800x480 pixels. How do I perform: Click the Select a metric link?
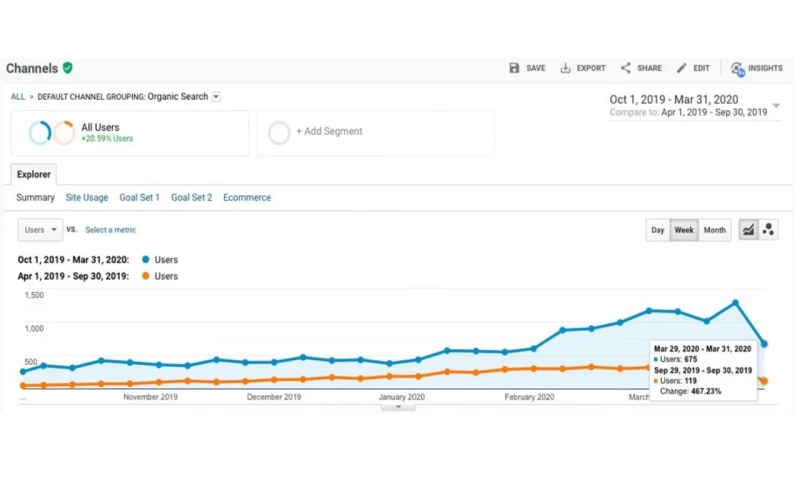tap(110, 230)
